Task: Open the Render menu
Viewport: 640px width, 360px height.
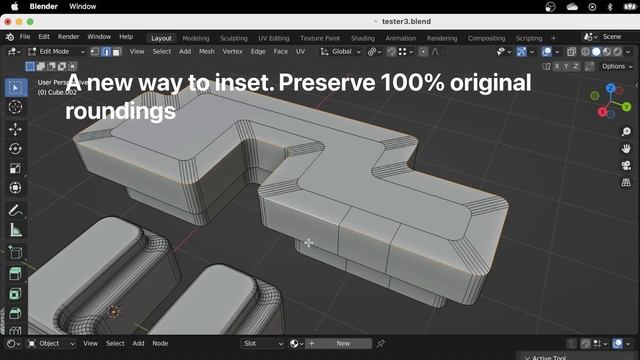Action: tap(68, 37)
